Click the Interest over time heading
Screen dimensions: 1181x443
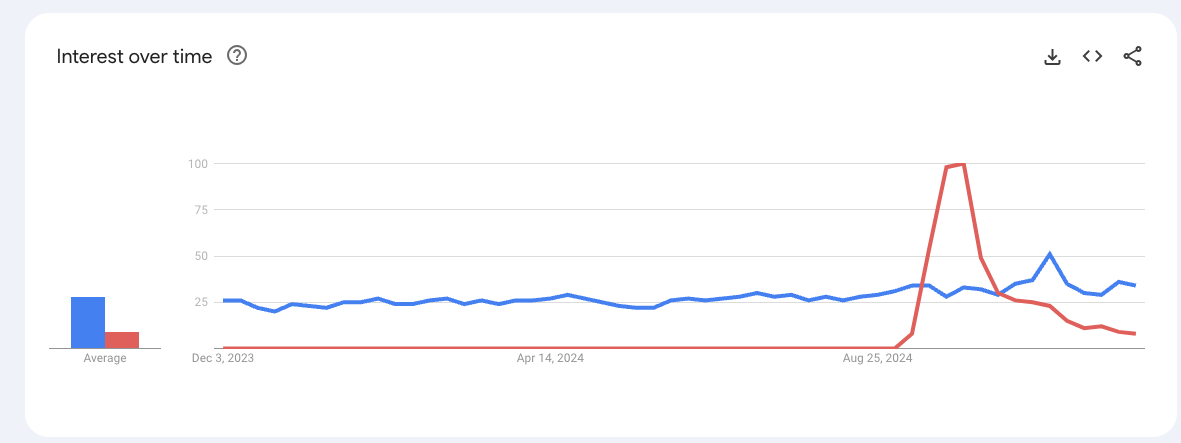(x=134, y=56)
